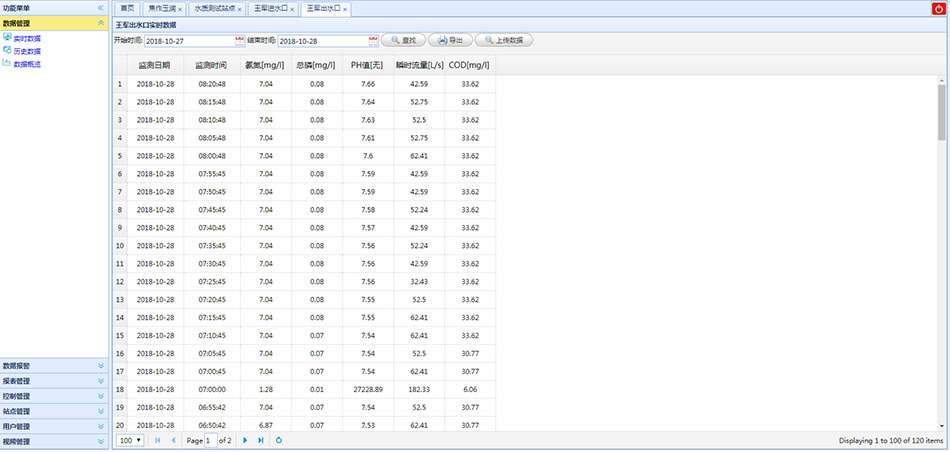The width and height of the screenshot is (950, 452).
Task: Click the page number input field
Action: point(212,440)
